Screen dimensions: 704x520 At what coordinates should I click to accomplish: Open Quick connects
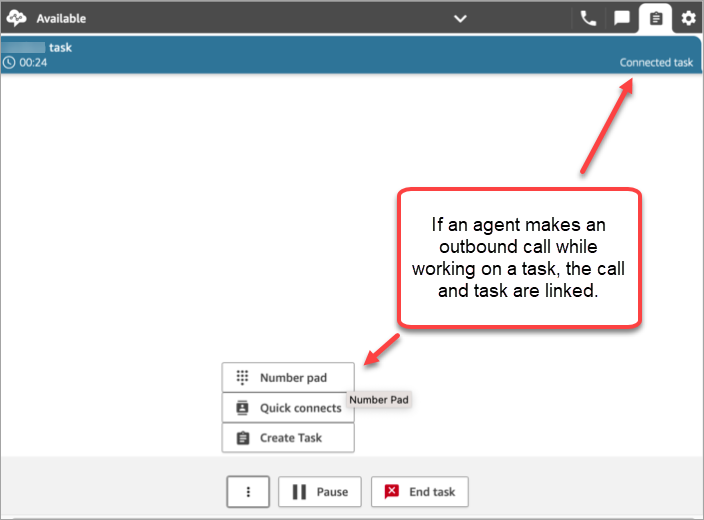pyautogui.click(x=288, y=408)
